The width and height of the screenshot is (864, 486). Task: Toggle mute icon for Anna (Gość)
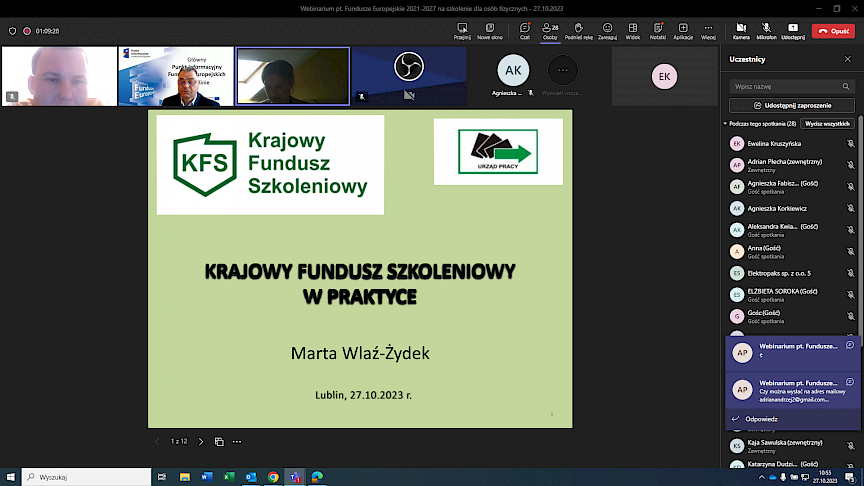[x=850, y=252]
